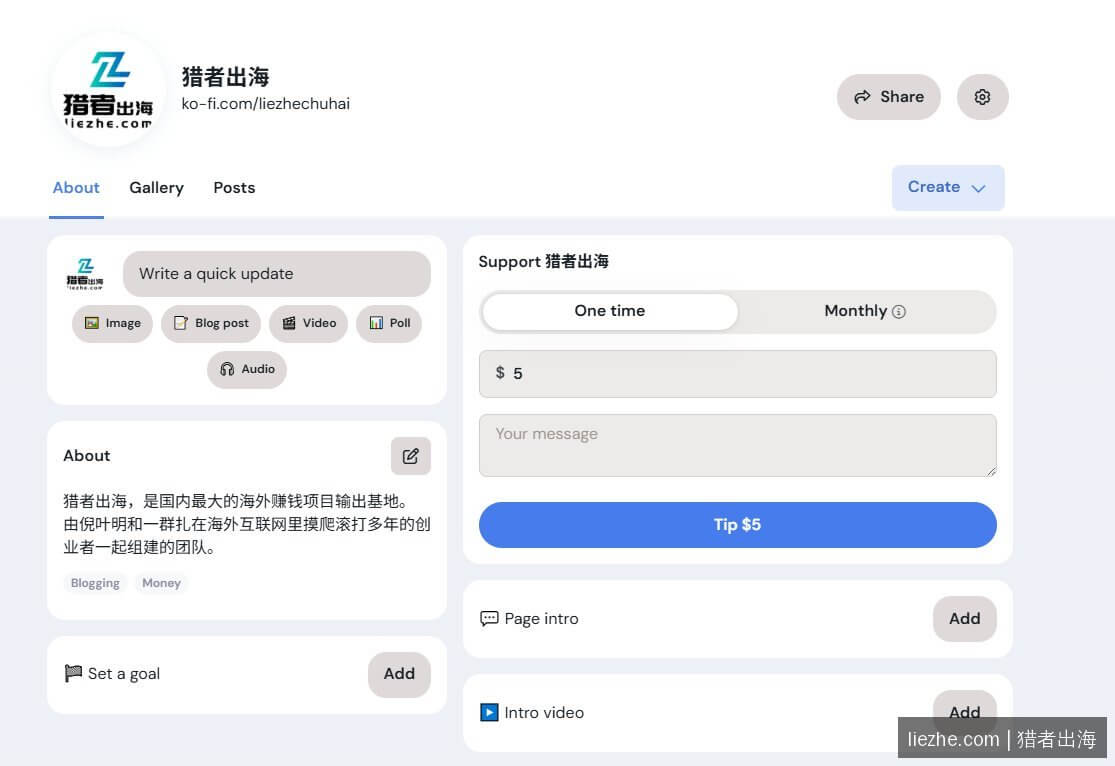This screenshot has height=766, width=1115.
Task: Click the large profile logo avatar
Action: (108, 90)
